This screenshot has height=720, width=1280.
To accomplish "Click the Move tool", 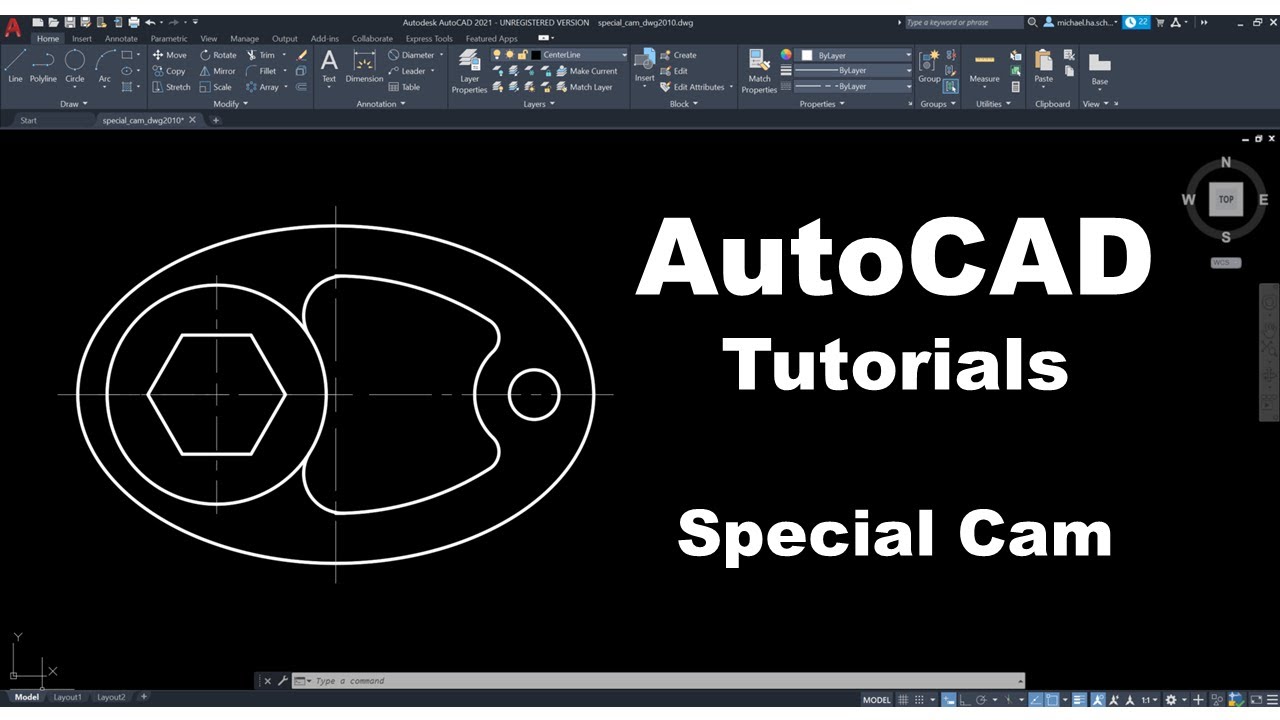I will tap(170, 55).
